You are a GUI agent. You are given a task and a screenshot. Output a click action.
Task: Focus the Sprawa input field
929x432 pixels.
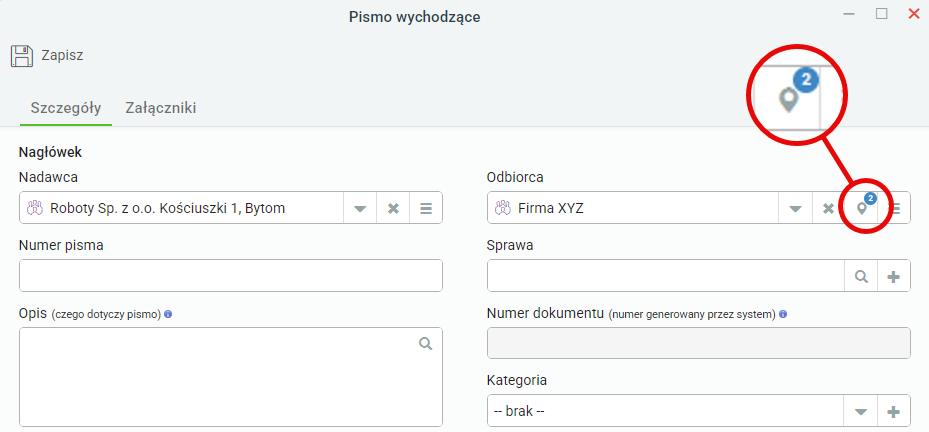tap(666, 276)
